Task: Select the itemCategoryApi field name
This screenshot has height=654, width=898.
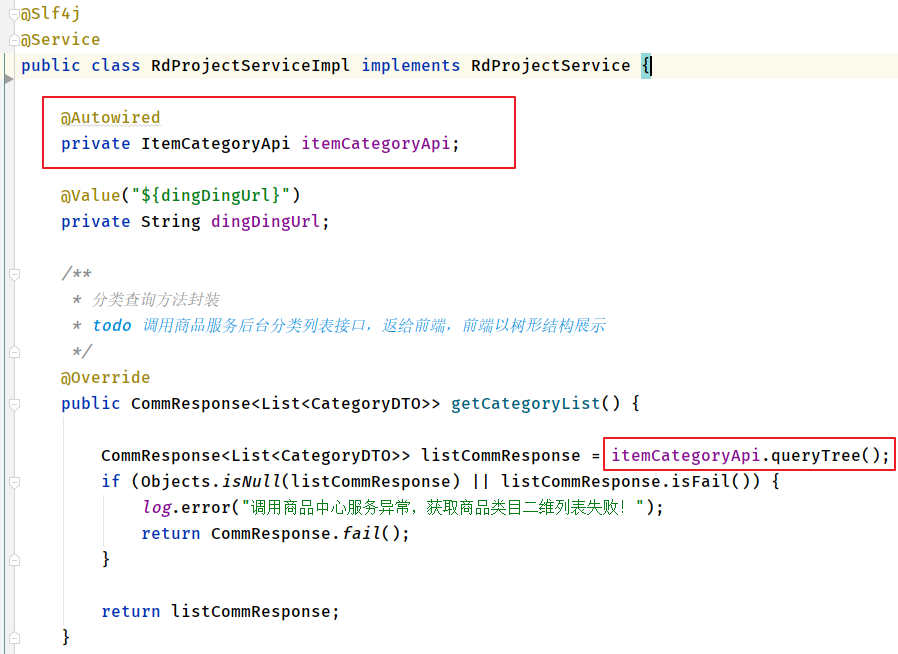Action: coord(375,143)
